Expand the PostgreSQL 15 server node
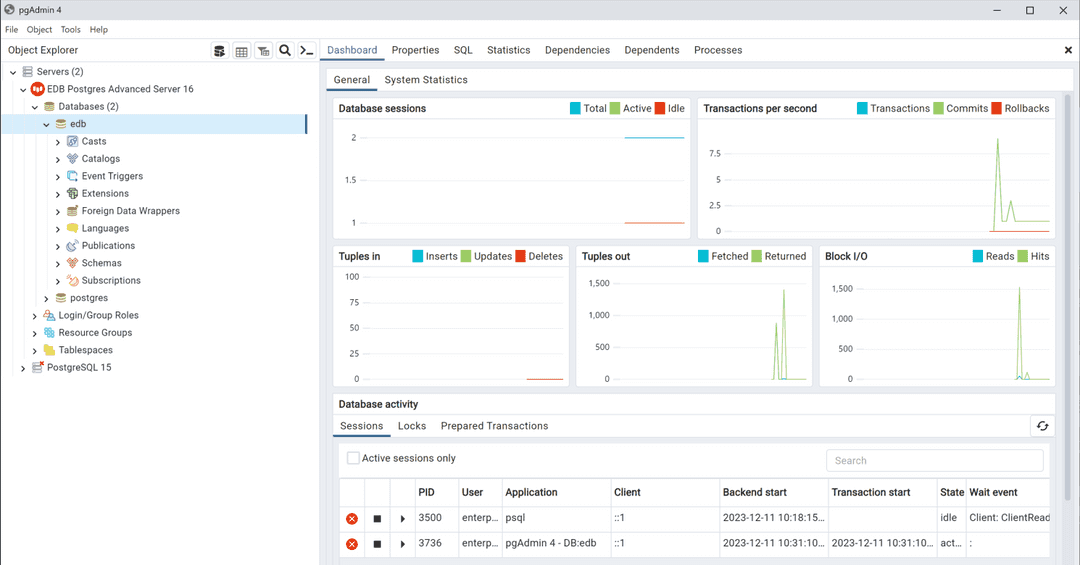The image size is (1080, 565). coord(23,368)
